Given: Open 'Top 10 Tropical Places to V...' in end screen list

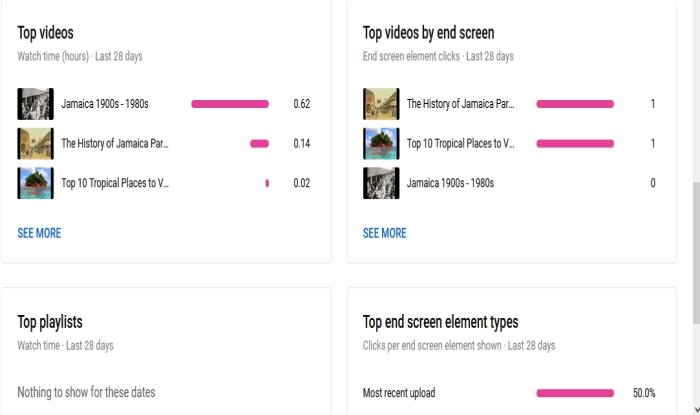Looking at the screenshot, I should 460,144.
